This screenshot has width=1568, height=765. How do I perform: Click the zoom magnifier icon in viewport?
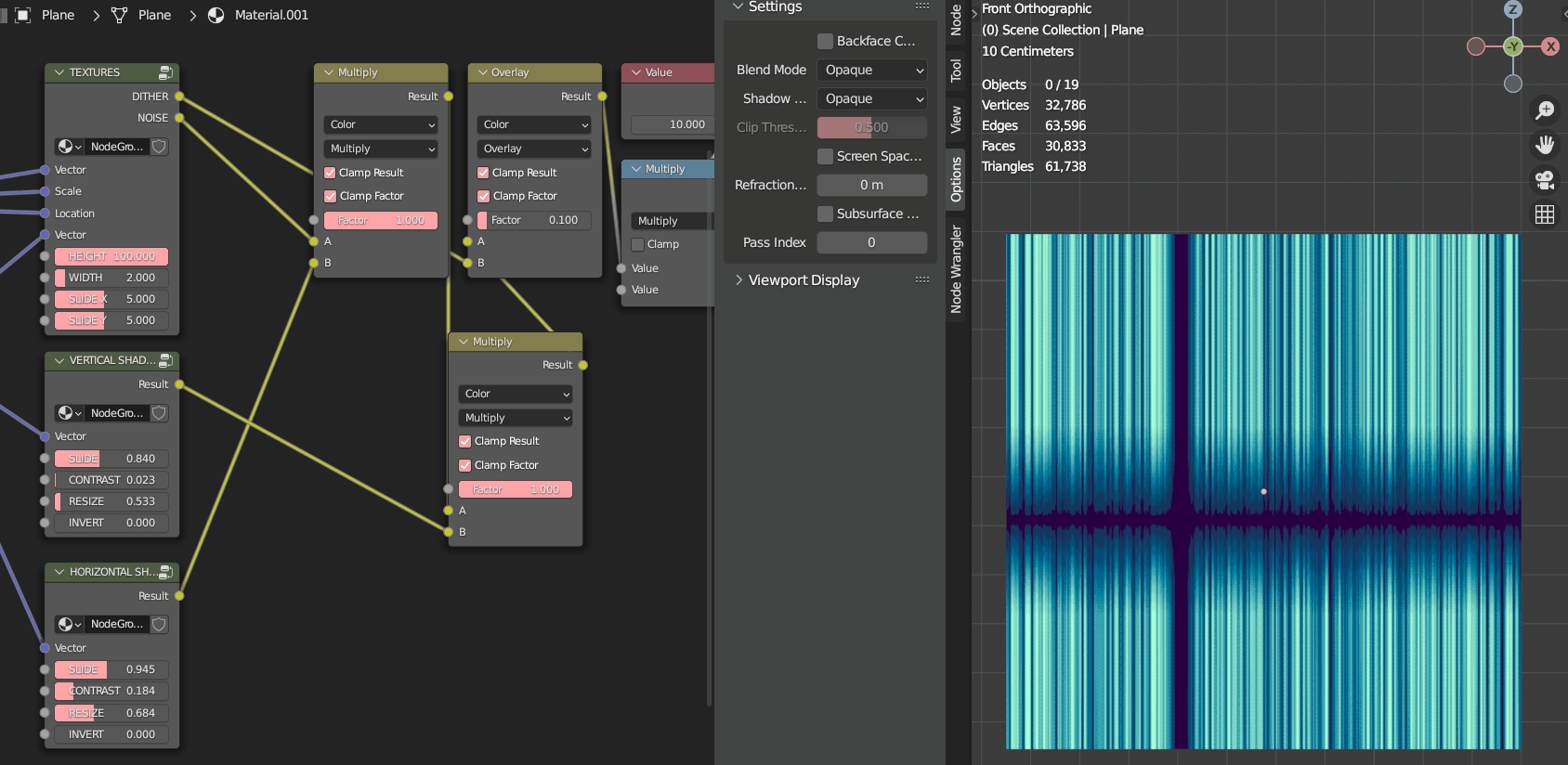click(1545, 110)
